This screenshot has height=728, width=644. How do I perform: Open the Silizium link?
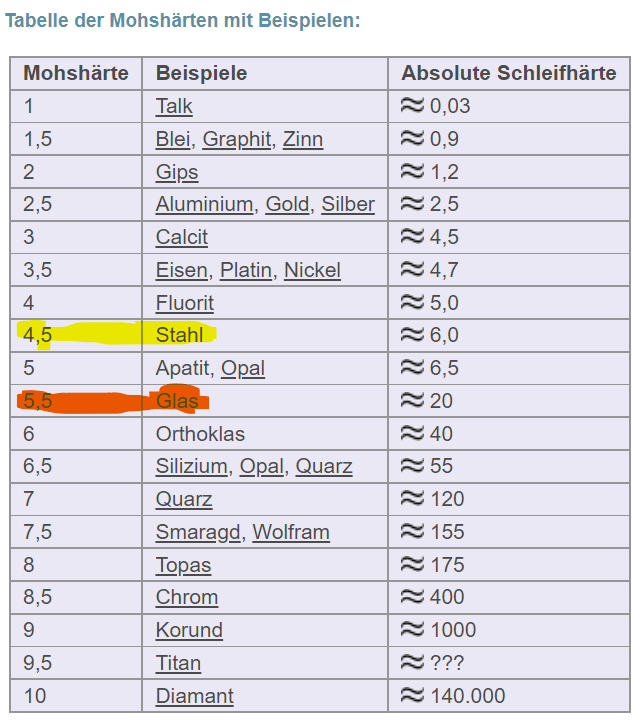pos(192,466)
